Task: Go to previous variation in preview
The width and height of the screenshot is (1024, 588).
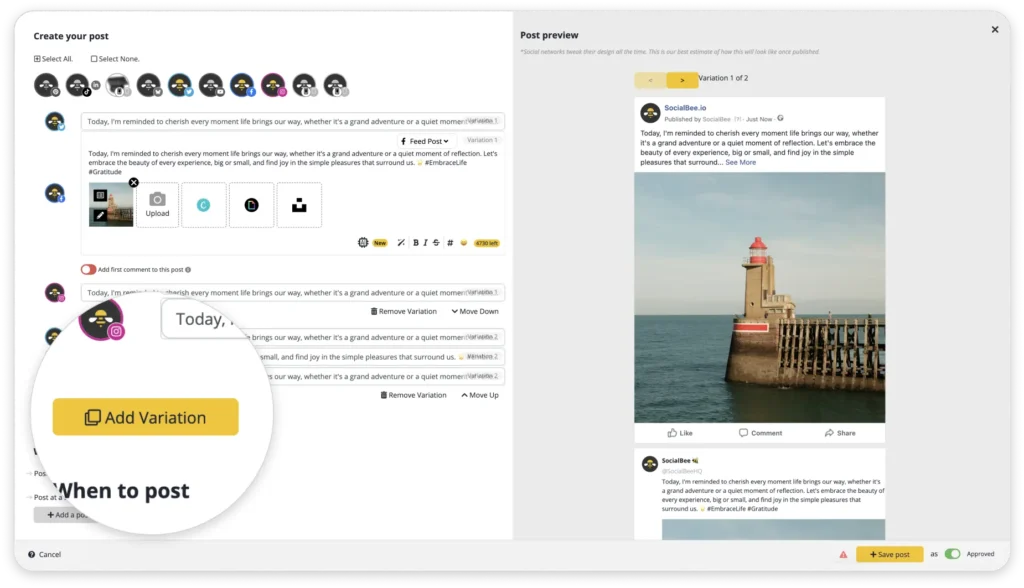Action: click(x=650, y=80)
